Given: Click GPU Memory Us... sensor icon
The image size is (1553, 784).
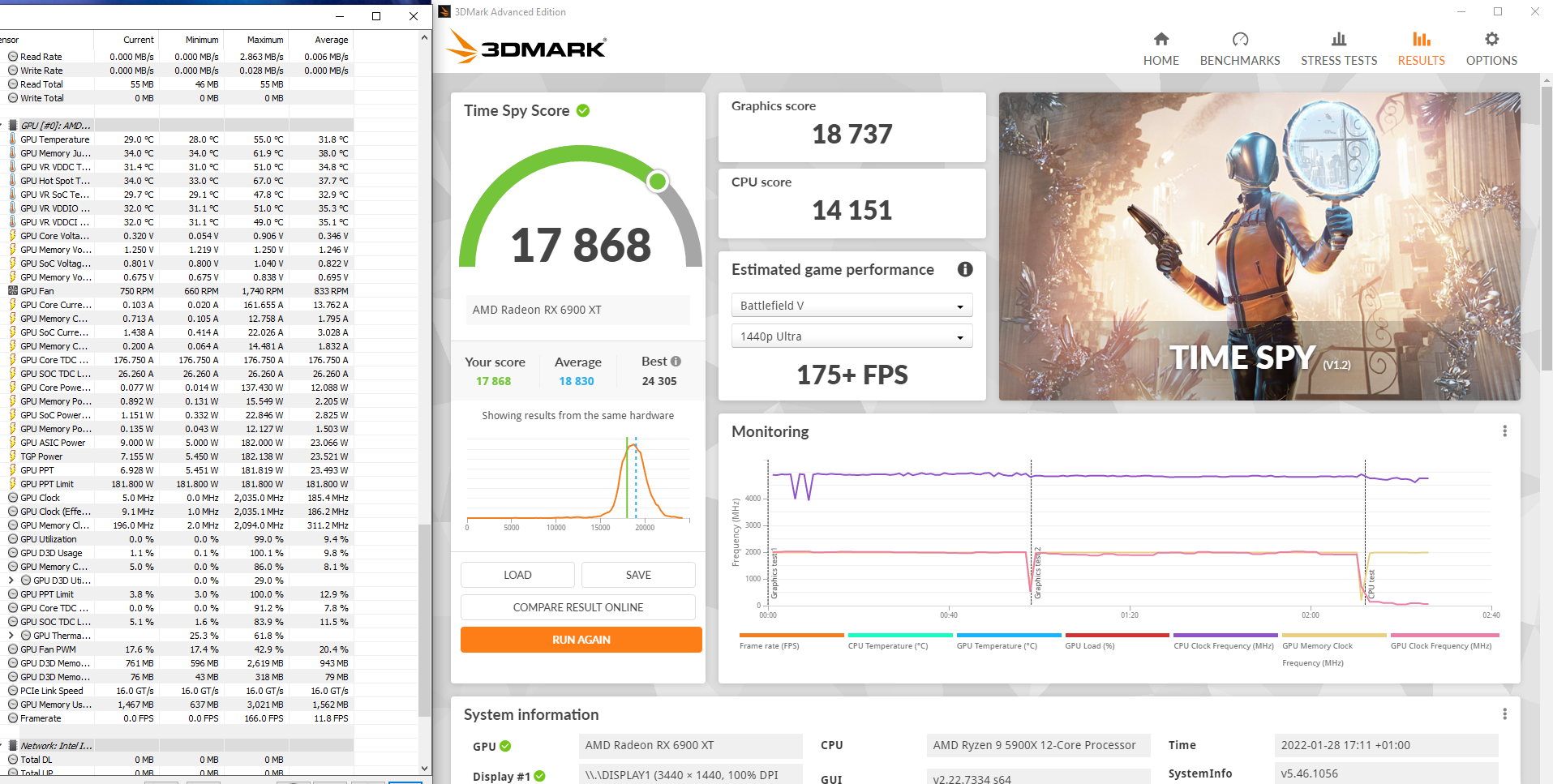Looking at the screenshot, I should pos(13,705).
